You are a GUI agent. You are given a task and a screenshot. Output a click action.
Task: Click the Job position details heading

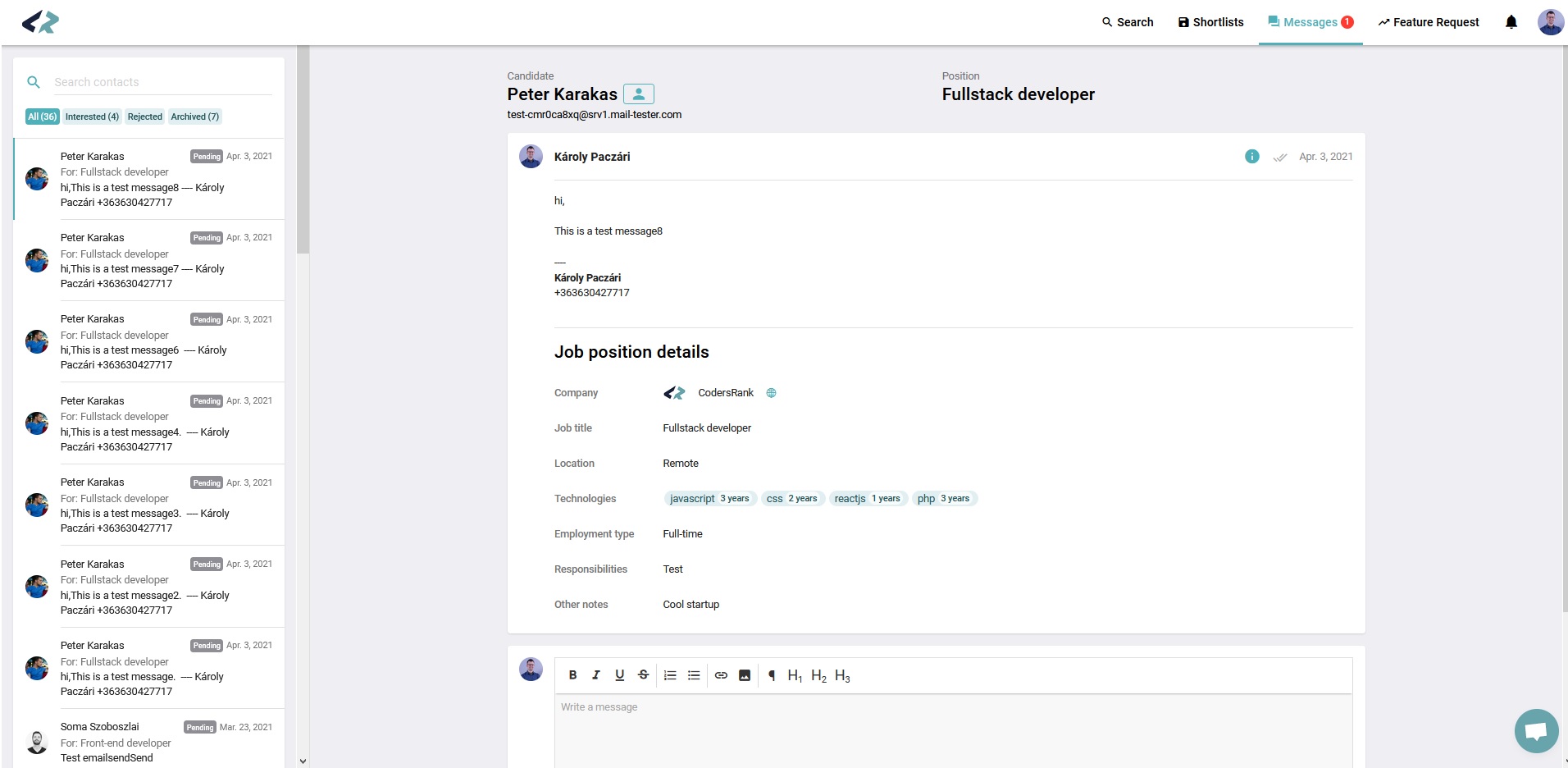click(631, 352)
